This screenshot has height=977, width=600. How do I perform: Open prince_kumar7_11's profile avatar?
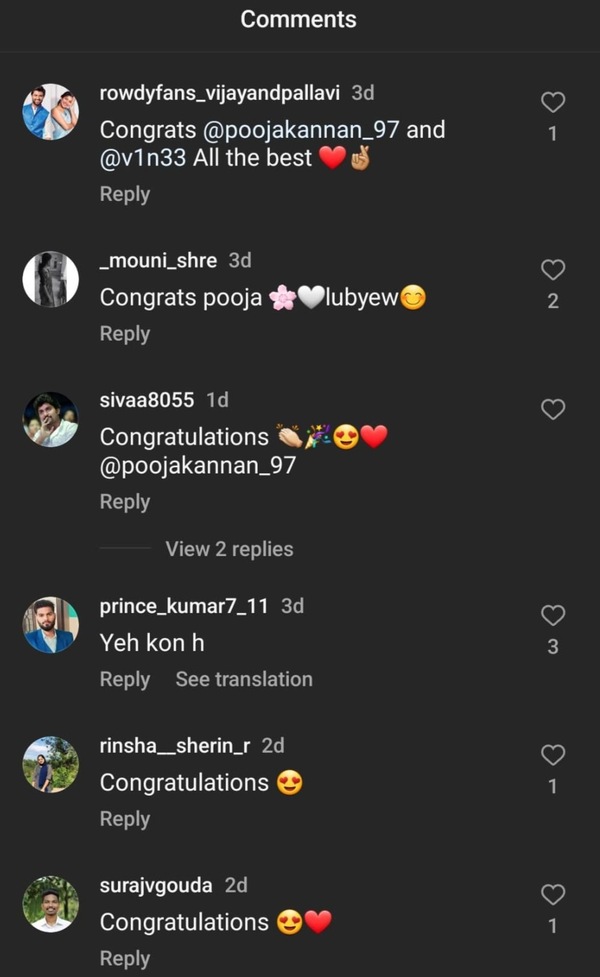click(50, 625)
